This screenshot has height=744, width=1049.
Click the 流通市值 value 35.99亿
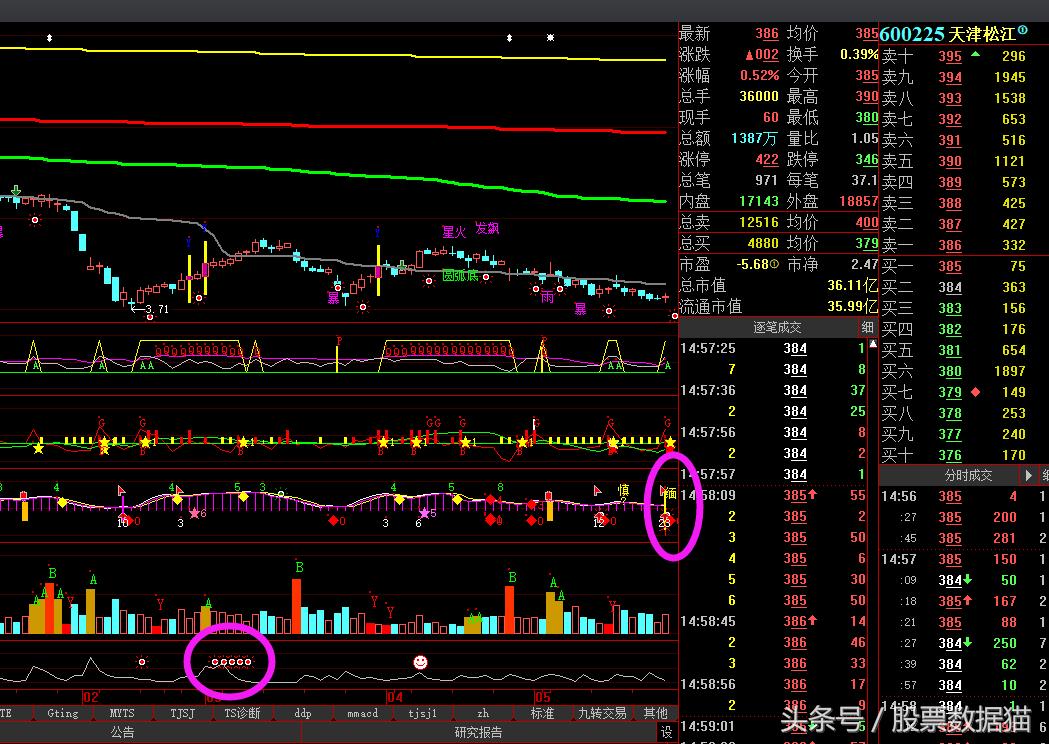pyautogui.click(x=852, y=306)
